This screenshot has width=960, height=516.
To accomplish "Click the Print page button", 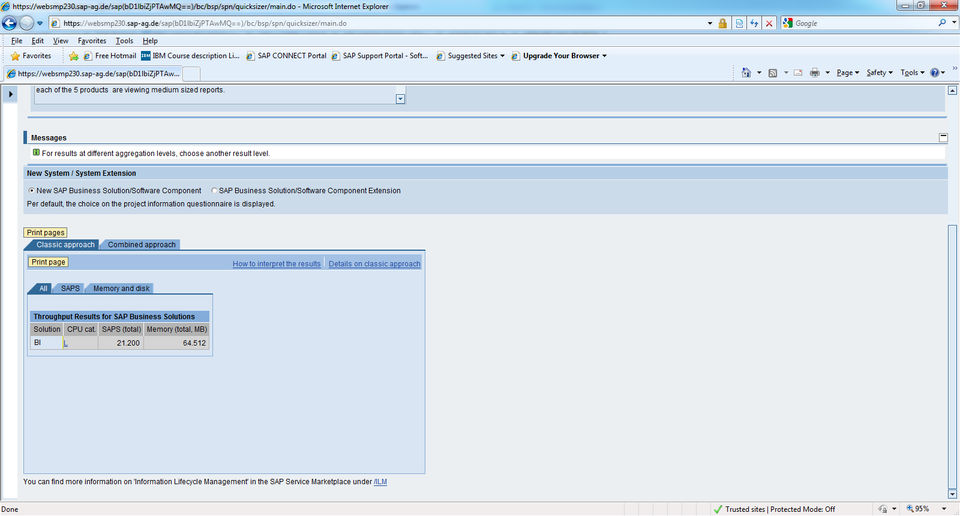I will click(48, 262).
